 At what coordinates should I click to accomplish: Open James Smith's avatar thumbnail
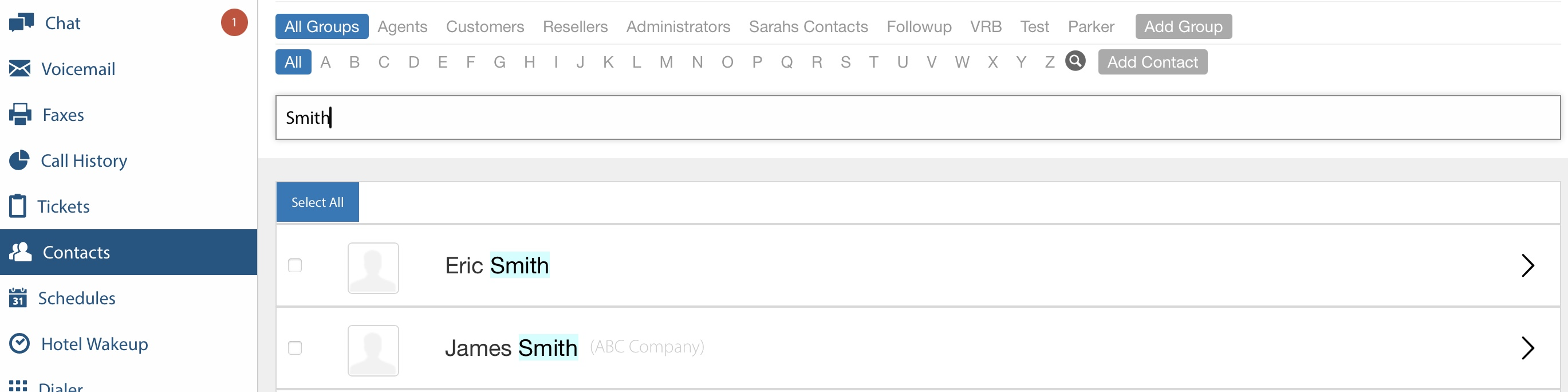click(x=373, y=351)
